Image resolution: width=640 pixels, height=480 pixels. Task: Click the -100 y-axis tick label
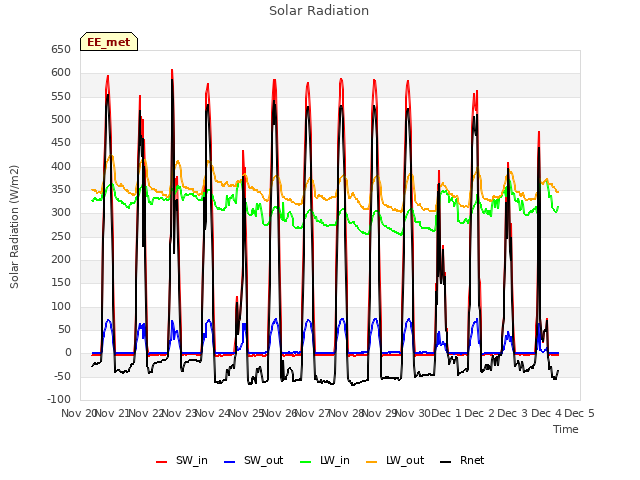(59, 399)
